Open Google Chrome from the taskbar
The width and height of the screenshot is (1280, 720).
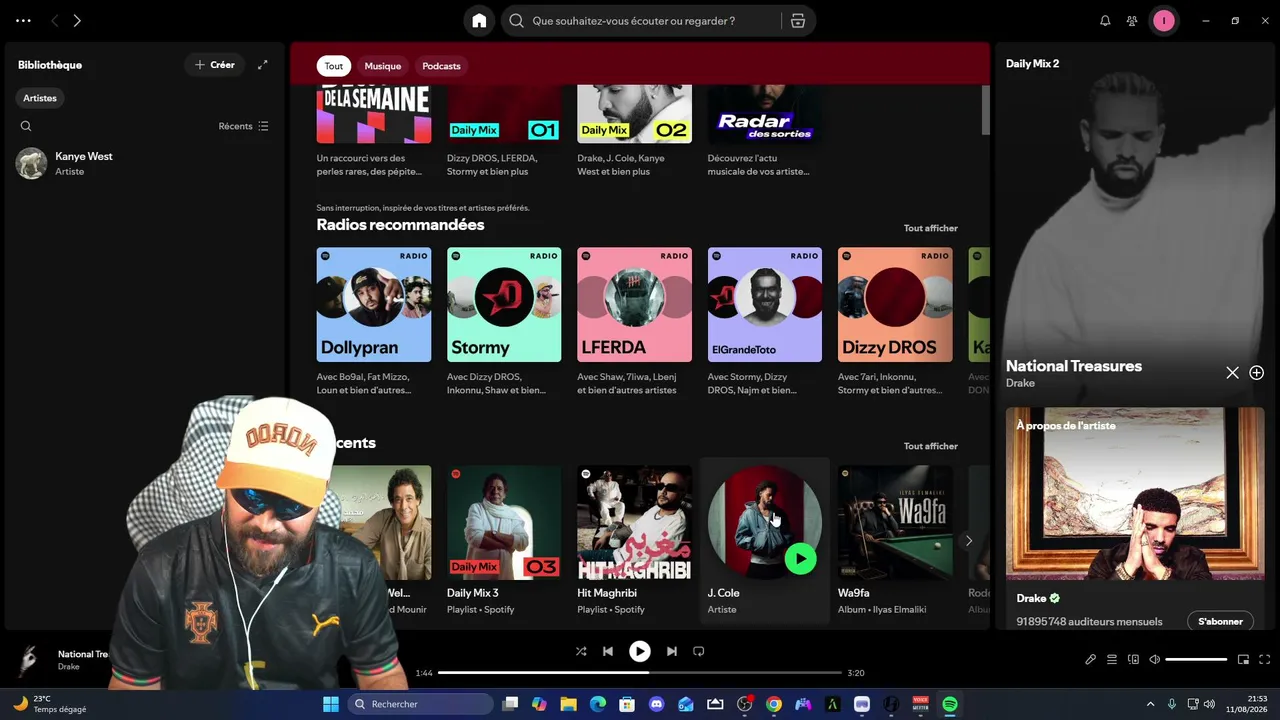pyautogui.click(x=774, y=704)
